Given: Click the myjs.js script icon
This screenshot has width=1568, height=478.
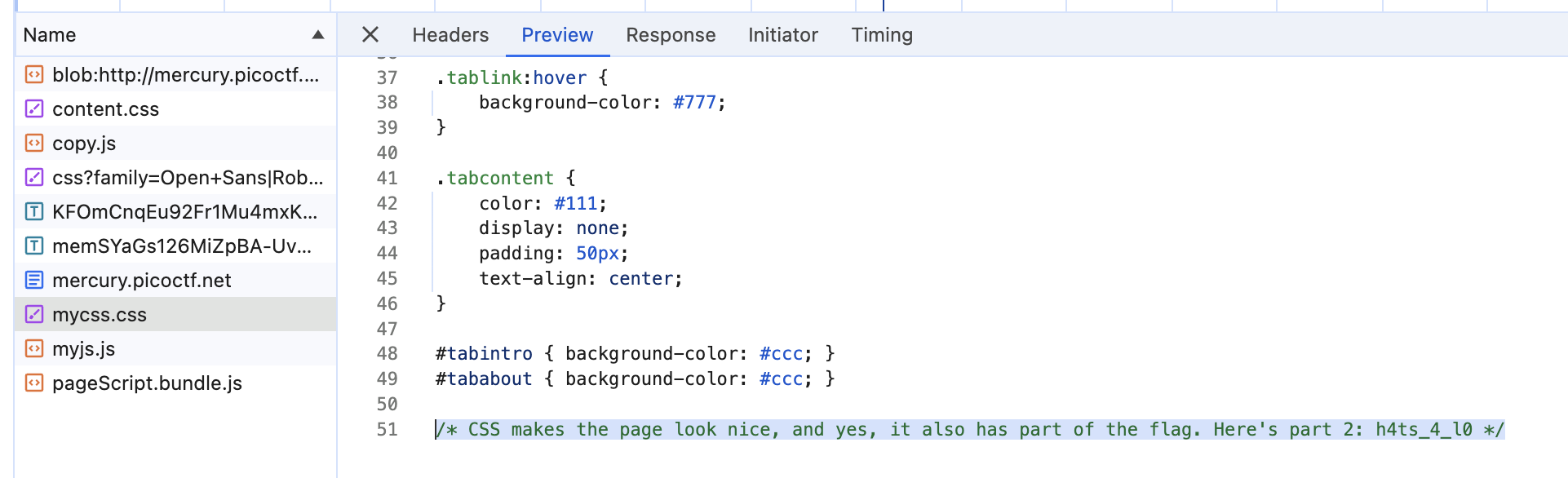Looking at the screenshot, I should tap(33, 349).
